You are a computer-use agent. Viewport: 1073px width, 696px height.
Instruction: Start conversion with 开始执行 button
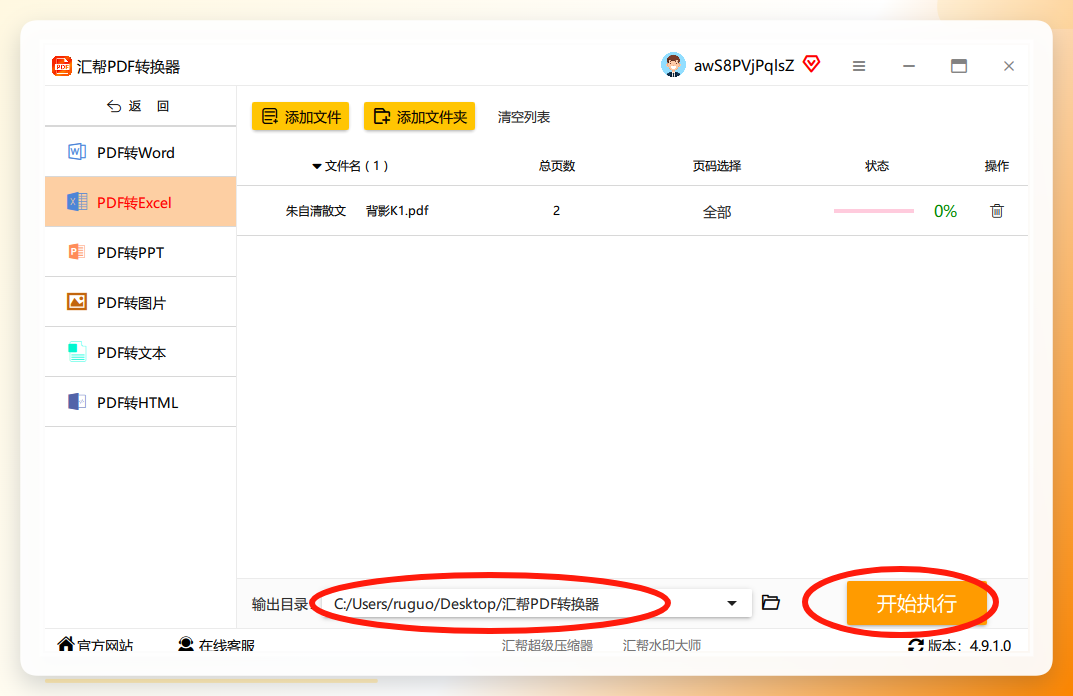pos(916,603)
